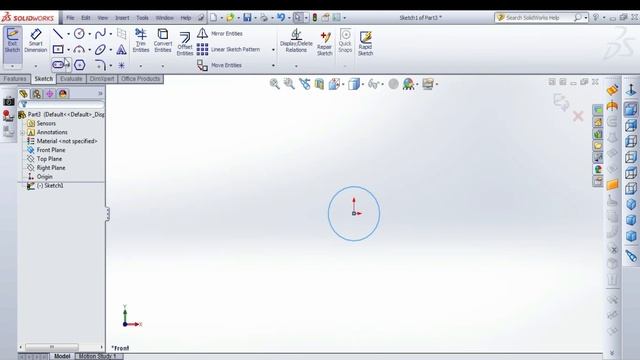
Task: Click the Mirror Entities button
Action: click(x=220, y=33)
